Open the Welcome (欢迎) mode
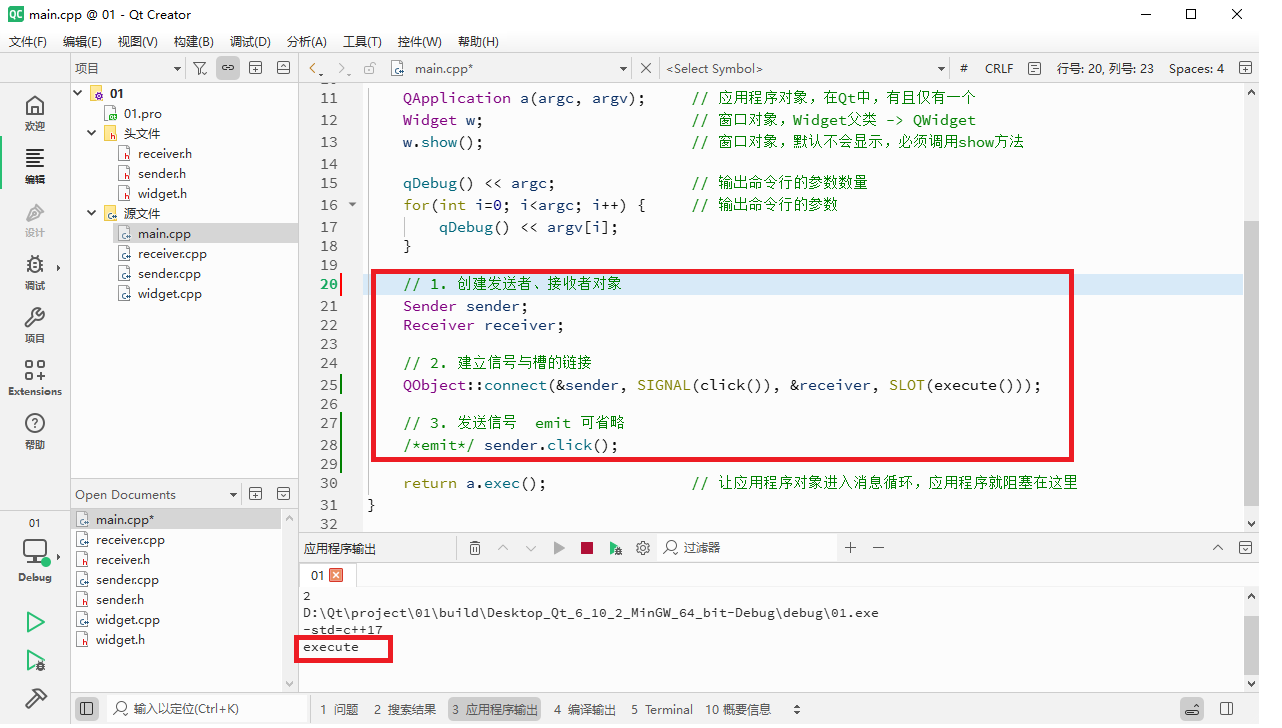1282x728 pixels. pos(35,113)
